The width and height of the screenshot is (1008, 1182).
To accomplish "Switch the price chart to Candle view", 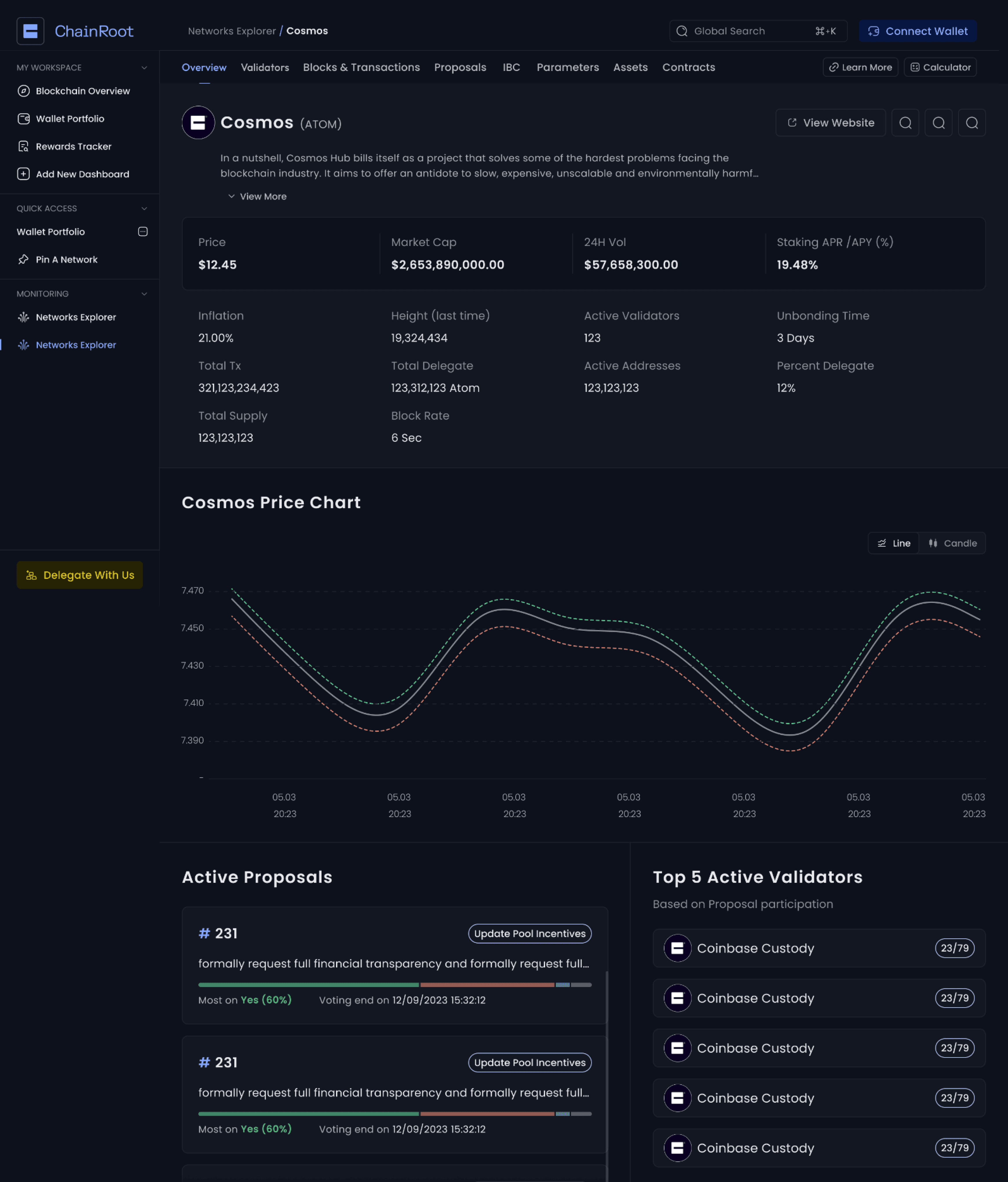I will click(x=953, y=543).
